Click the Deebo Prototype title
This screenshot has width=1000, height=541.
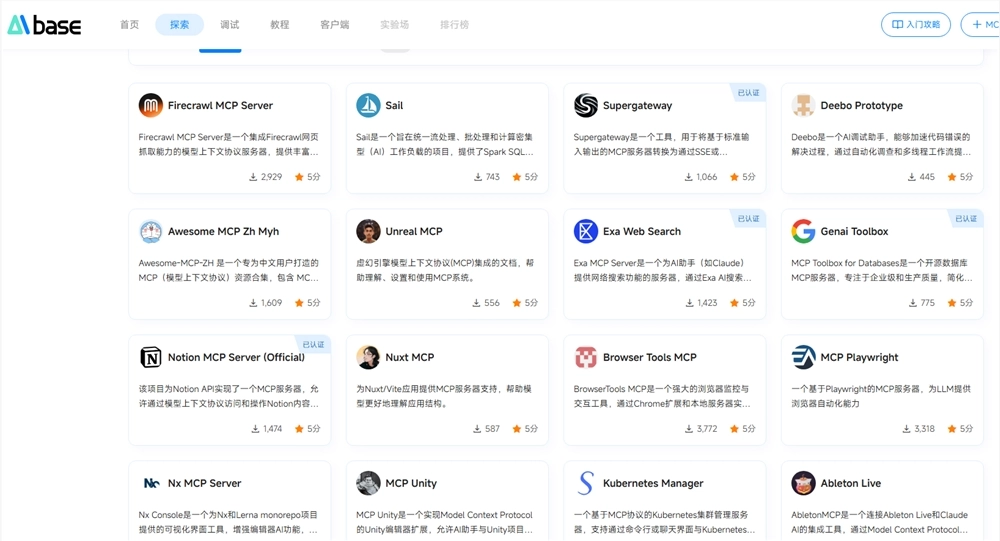[861, 105]
